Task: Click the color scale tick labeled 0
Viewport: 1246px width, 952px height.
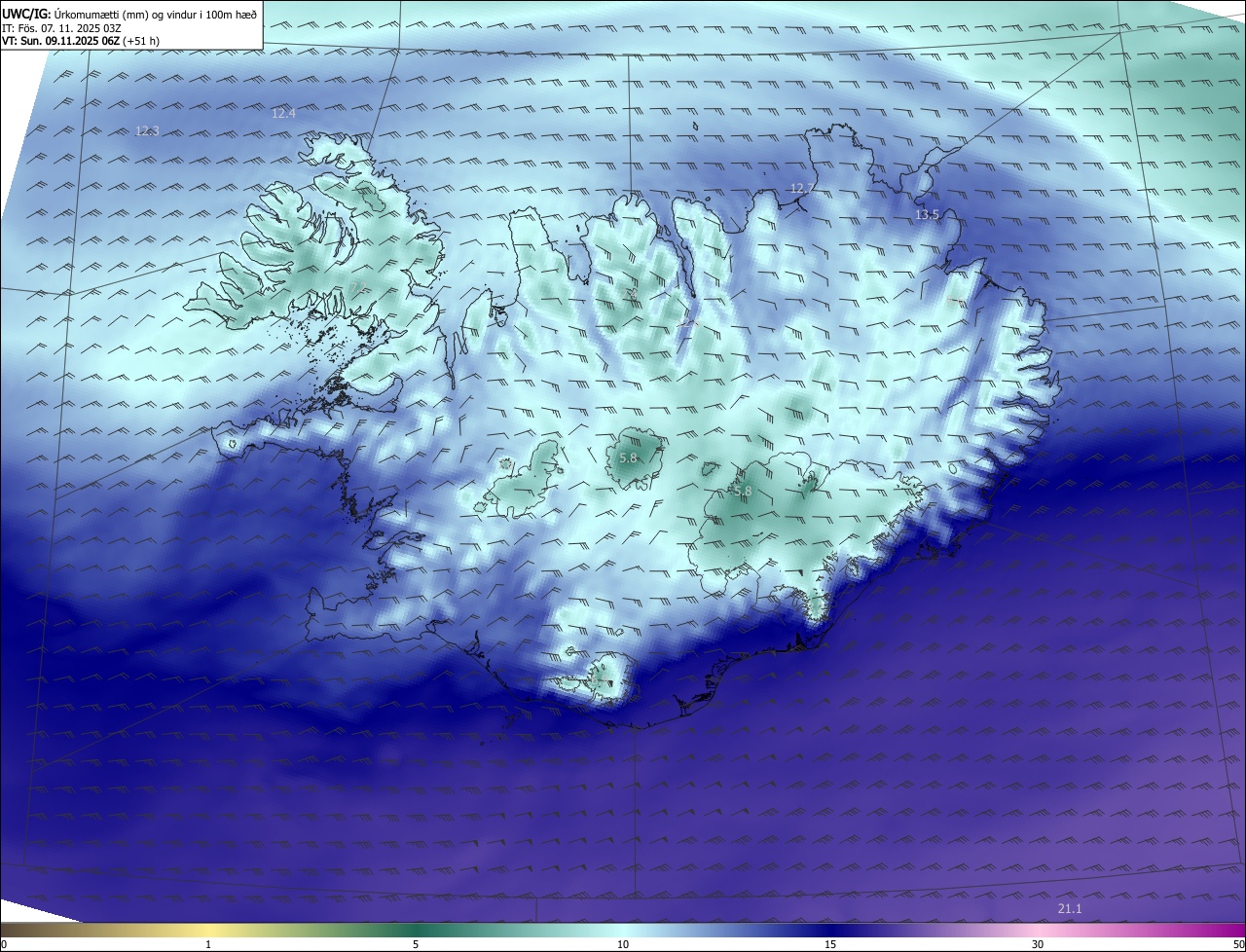Action: 4,944
